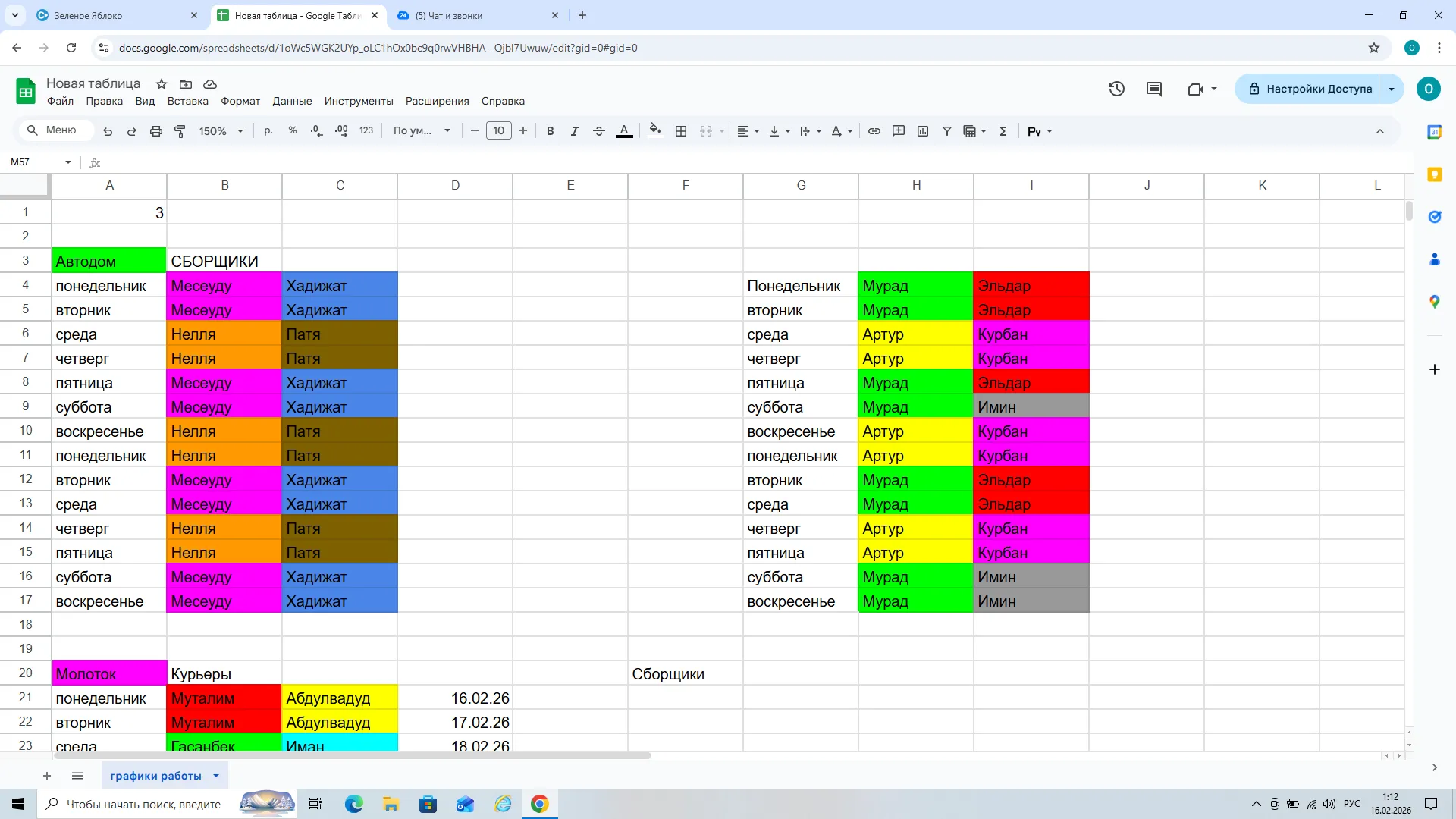
Task: Open File Explorer from taskbar
Action: (391, 804)
